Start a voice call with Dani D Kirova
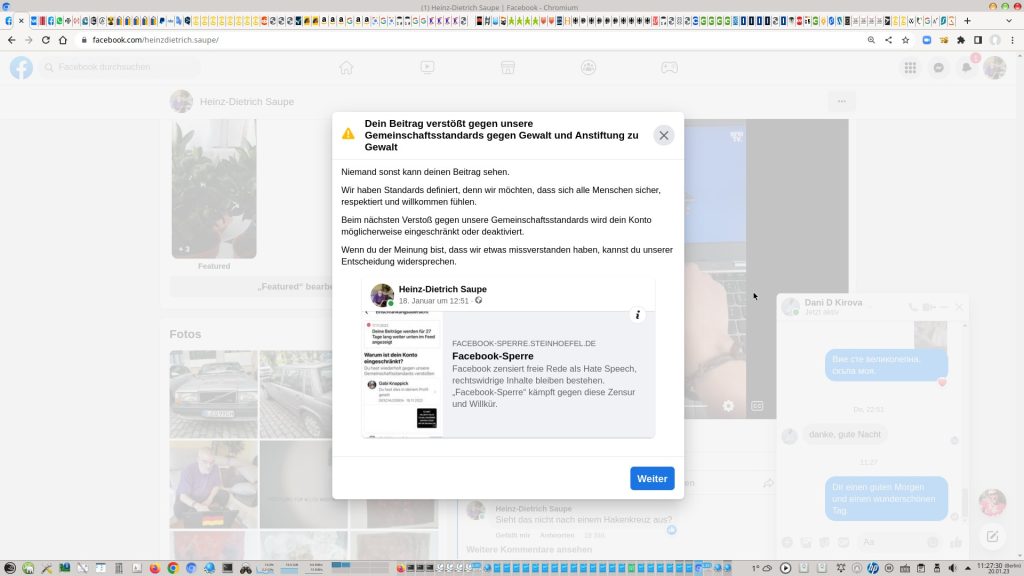 coord(912,307)
